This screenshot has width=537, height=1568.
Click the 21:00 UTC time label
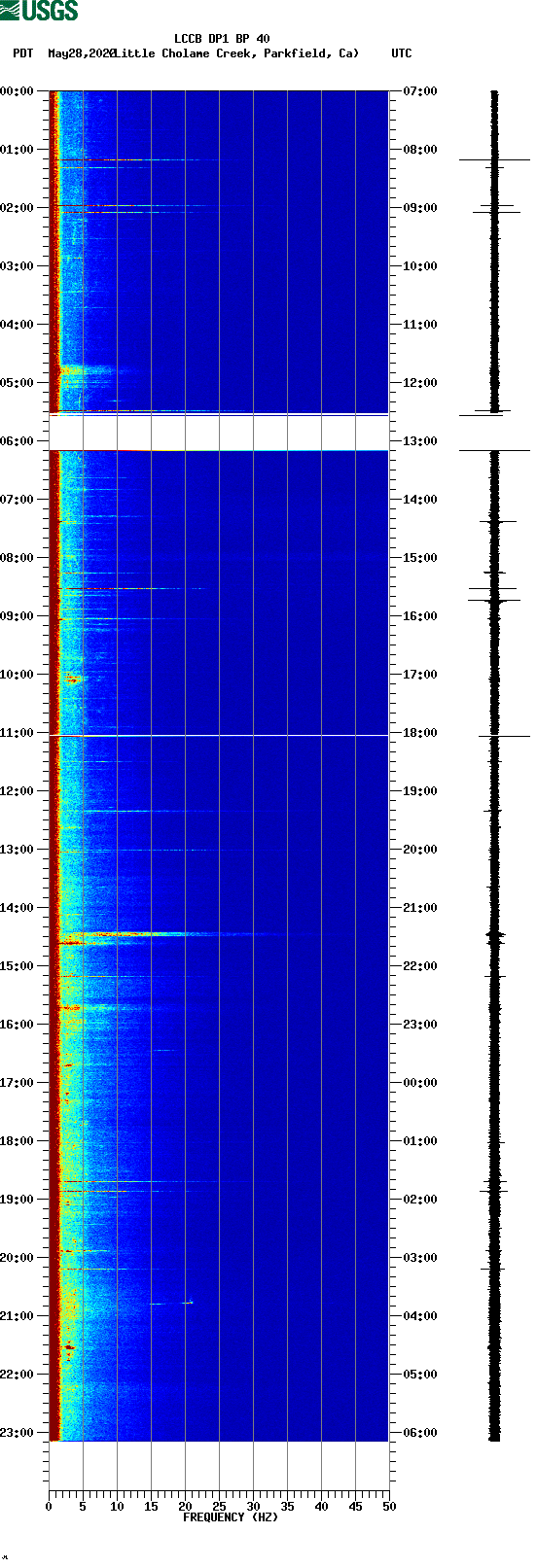[x=420, y=908]
